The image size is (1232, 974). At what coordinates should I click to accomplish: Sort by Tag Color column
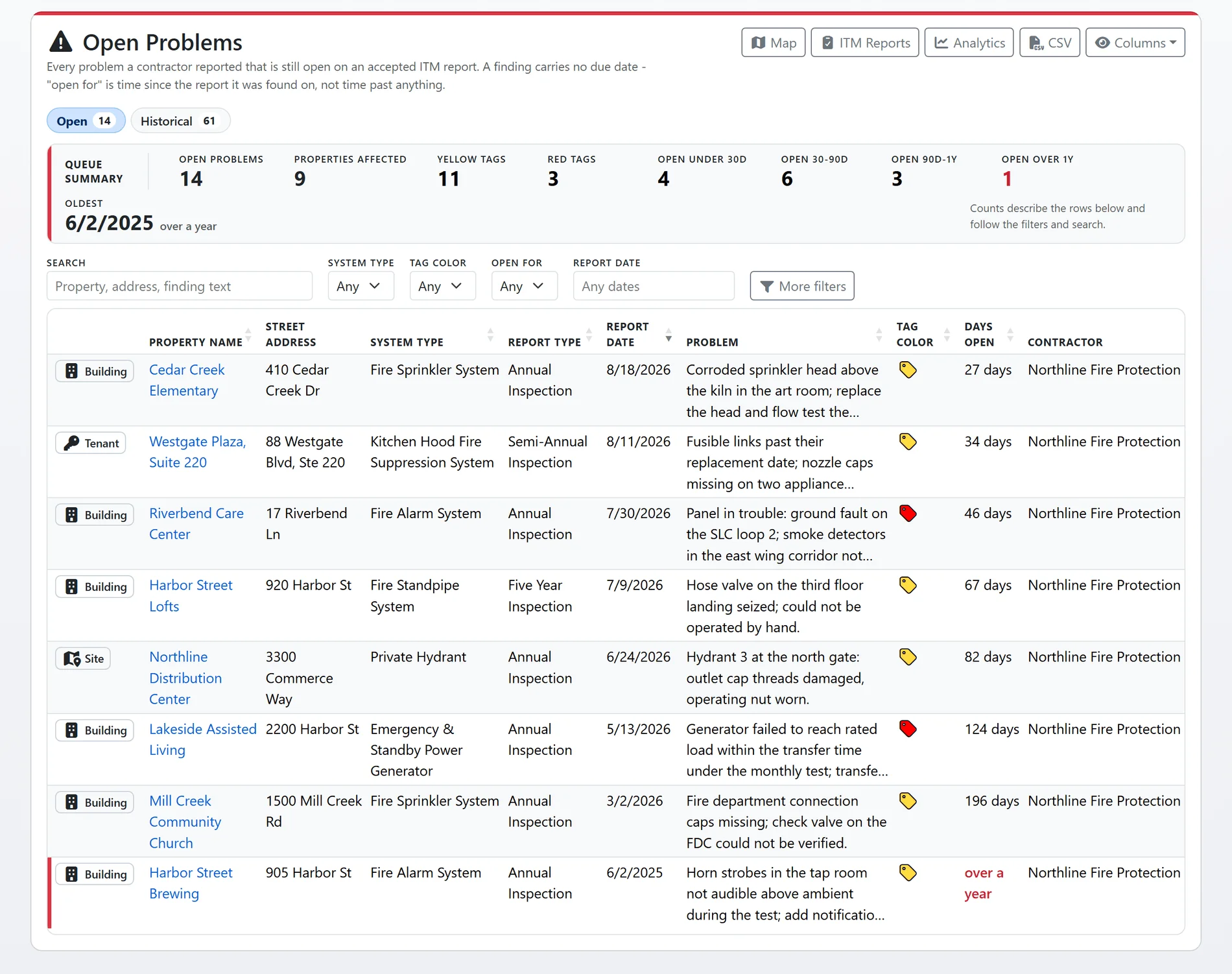(x=923, y=335)
